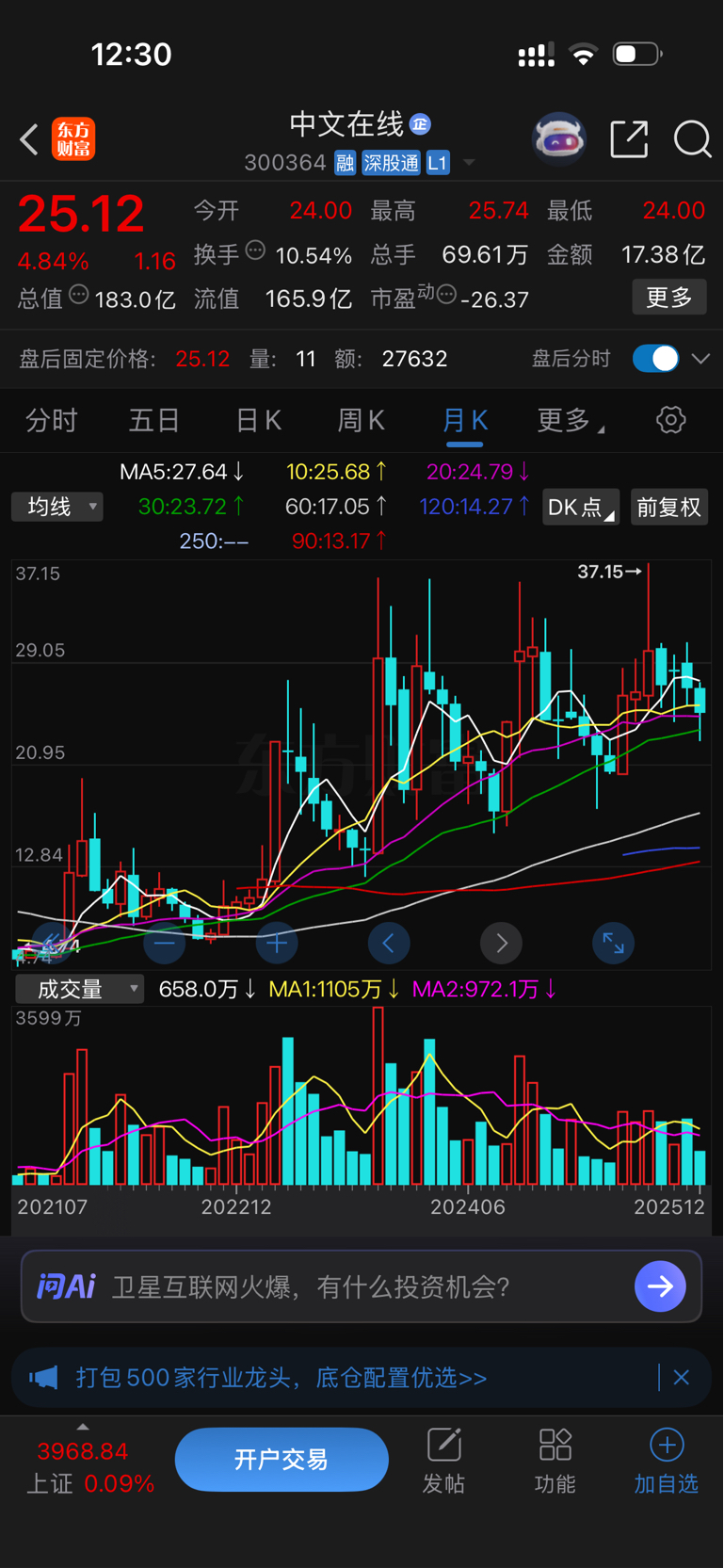Open the 打包500家行业龙头 promo link

[282, 1378]
